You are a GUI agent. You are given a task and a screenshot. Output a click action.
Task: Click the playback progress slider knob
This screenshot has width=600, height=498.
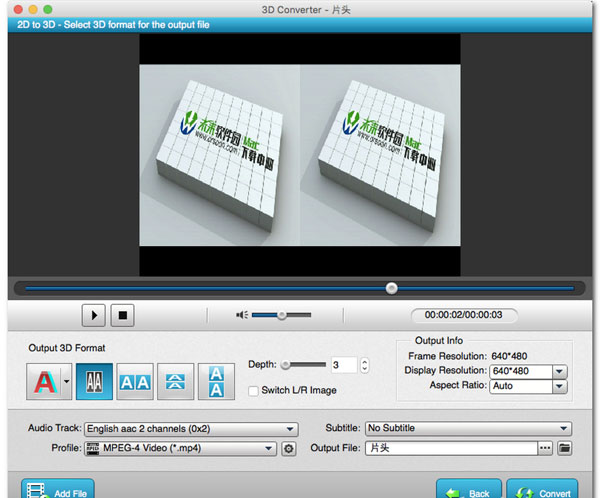click(391, 288)
